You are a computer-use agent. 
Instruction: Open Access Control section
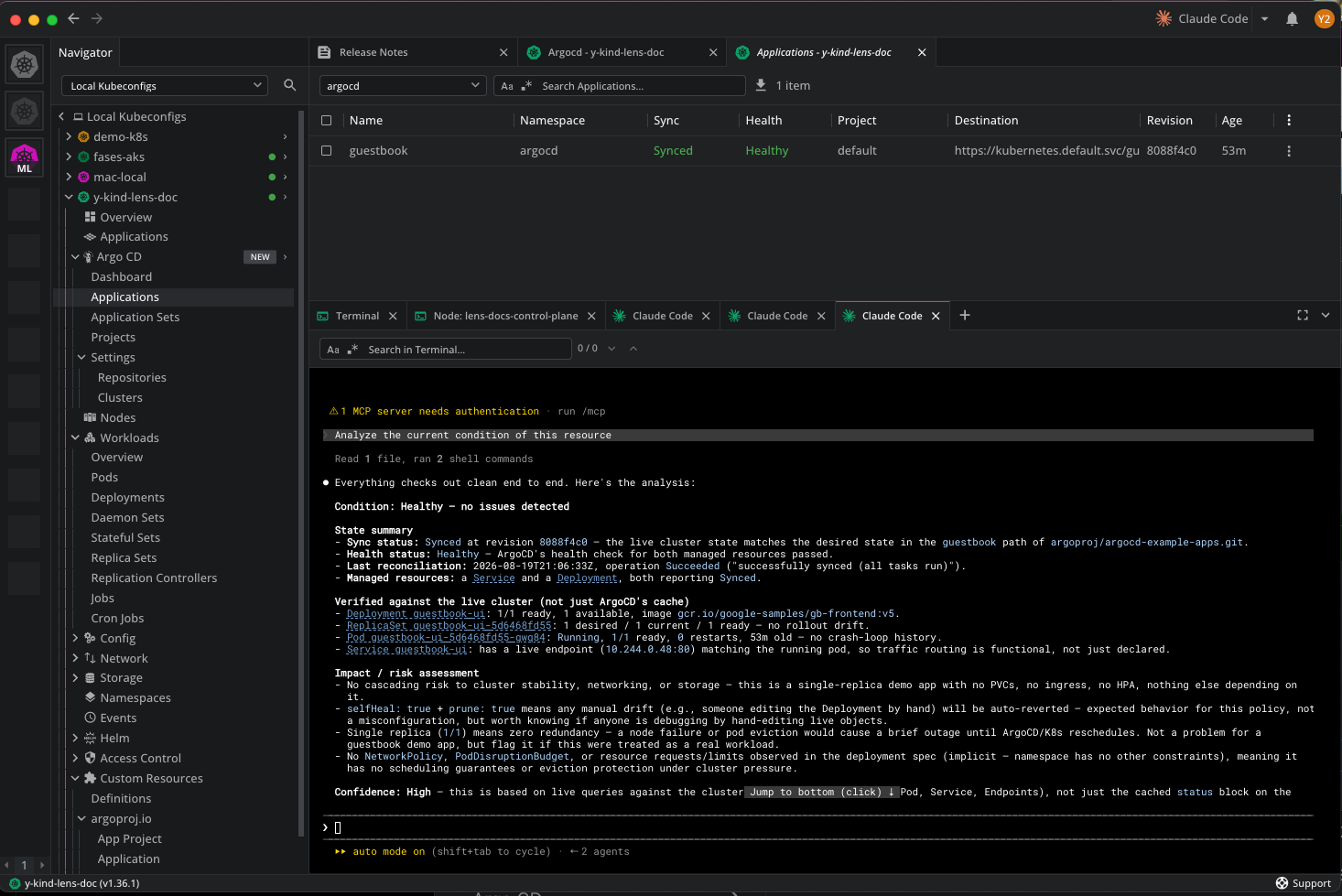140,758
